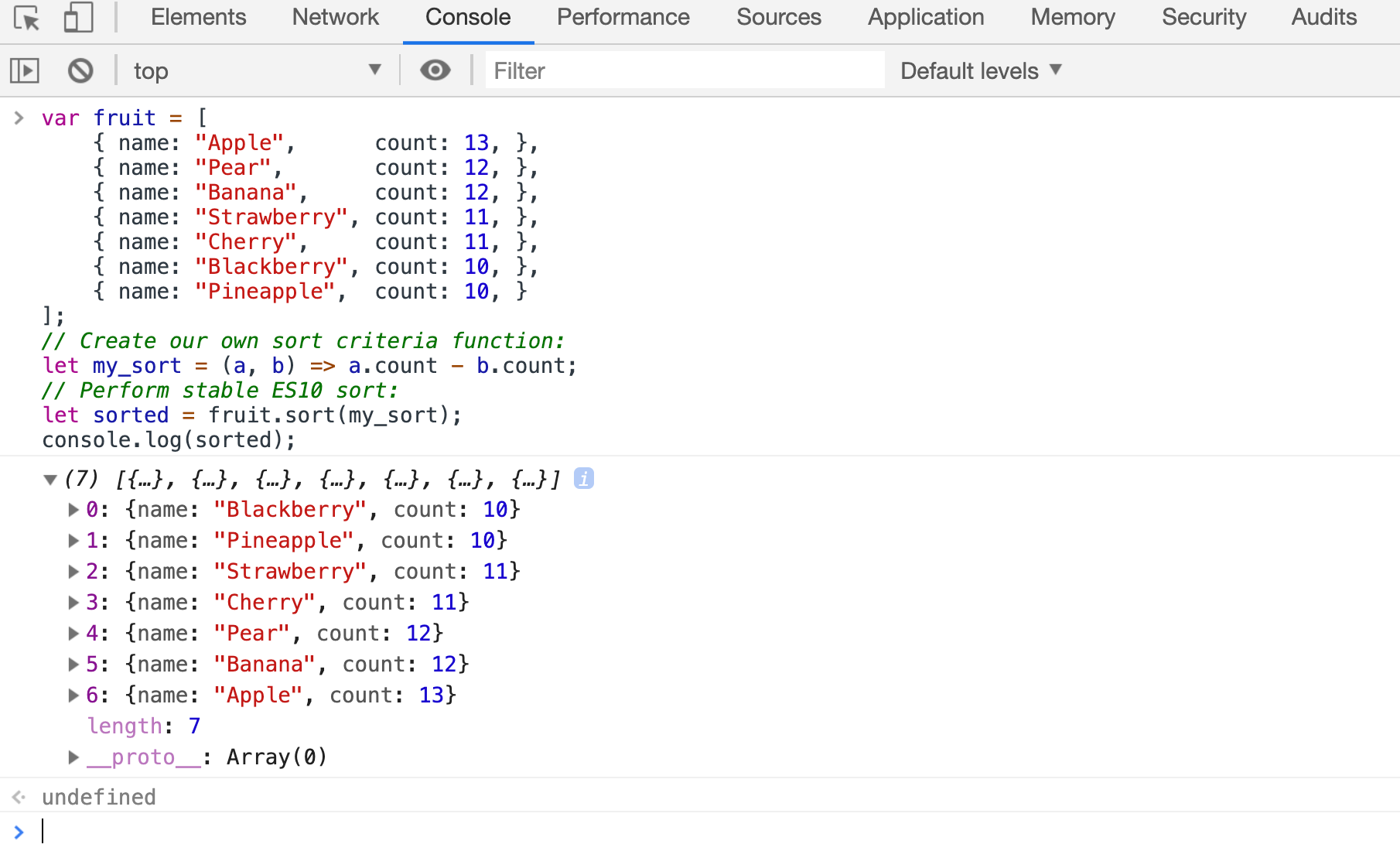Expand the __proto__ Array(0) entry

73,757
